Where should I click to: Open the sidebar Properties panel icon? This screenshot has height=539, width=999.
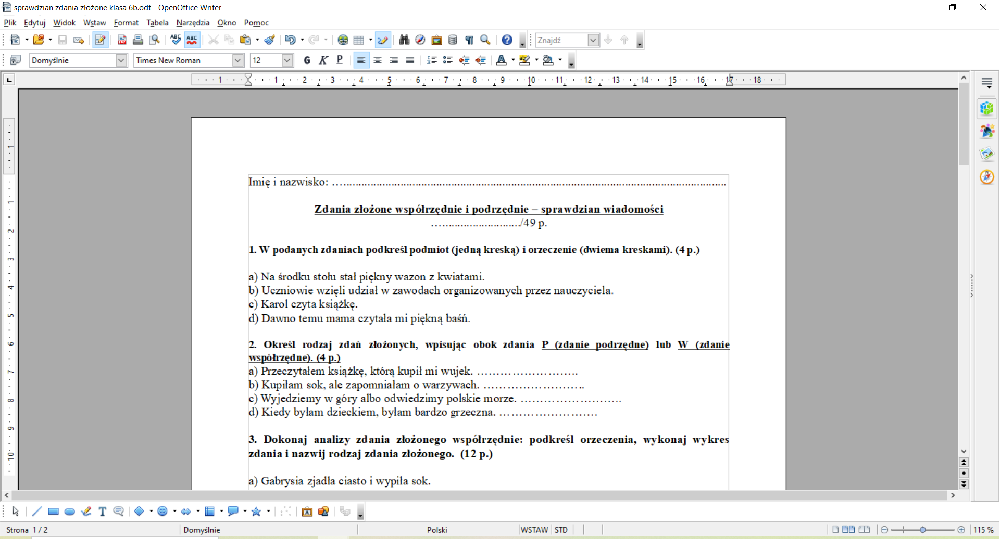(987, 108)
